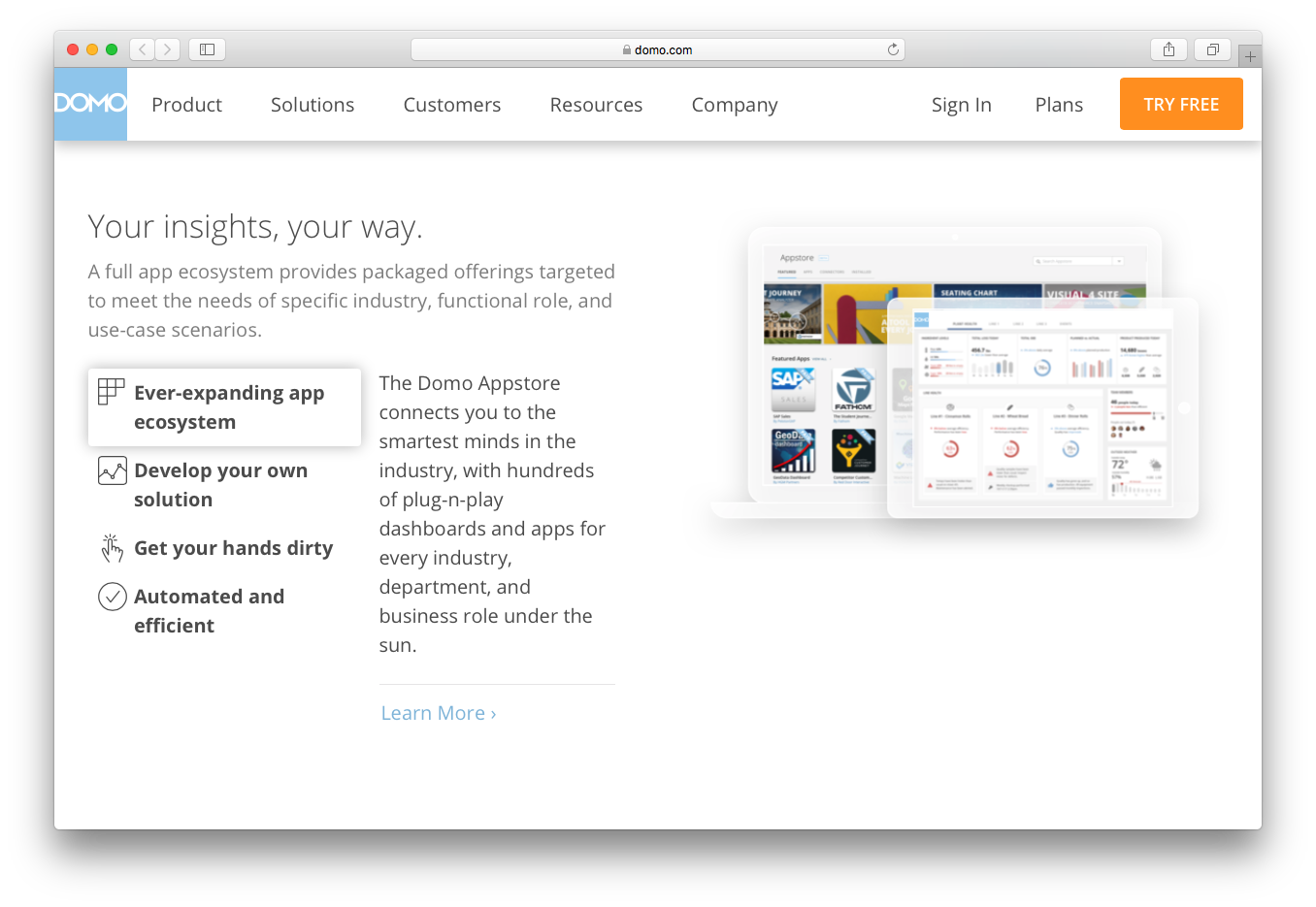The height and width of the screenshot is (907, 1316).
Task: Open the Product menu
Action: pyautogui.click(x=186, y=105)
